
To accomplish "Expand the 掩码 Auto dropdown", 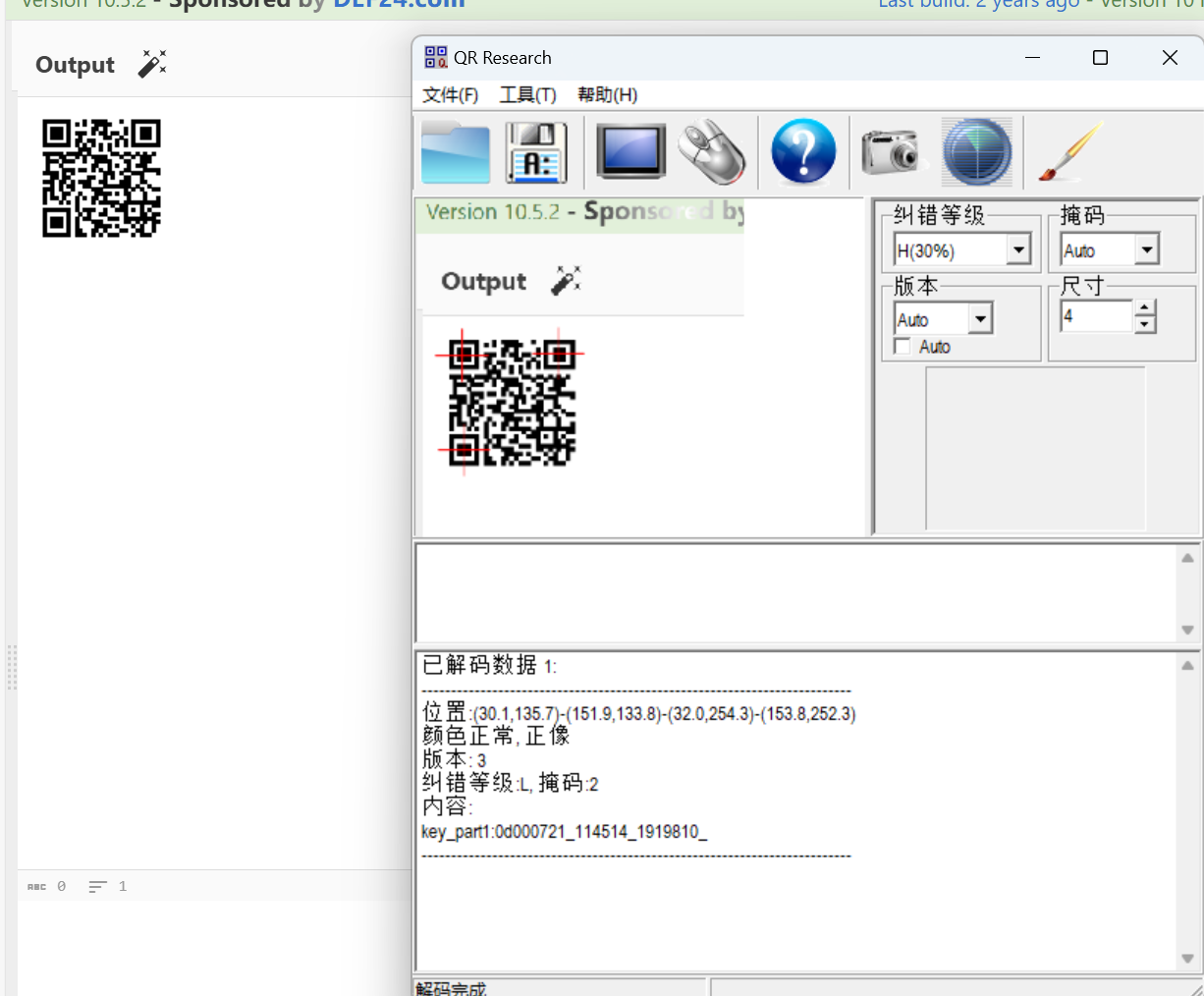I will pos(1147,250).
